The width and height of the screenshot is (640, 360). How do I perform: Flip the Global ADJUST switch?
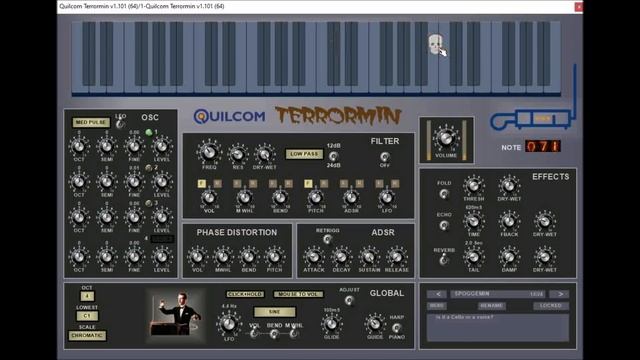[349, 300]
